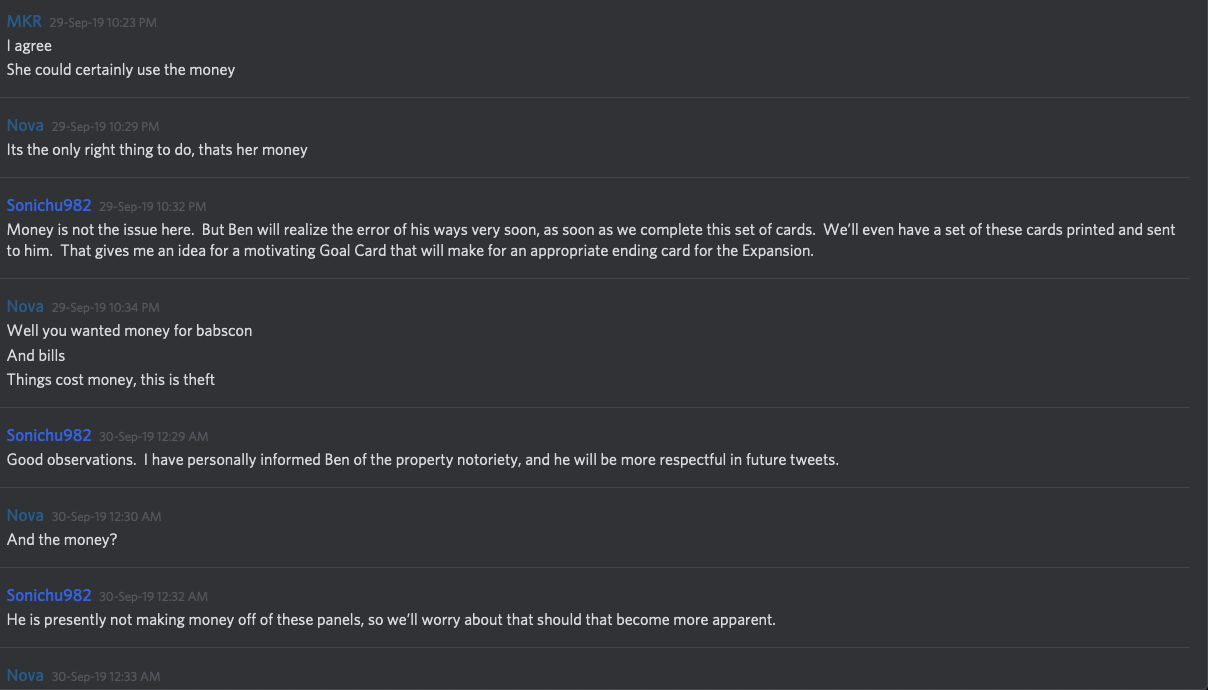Click Sonichu982 username at 12:32 AM

[49, 595]
